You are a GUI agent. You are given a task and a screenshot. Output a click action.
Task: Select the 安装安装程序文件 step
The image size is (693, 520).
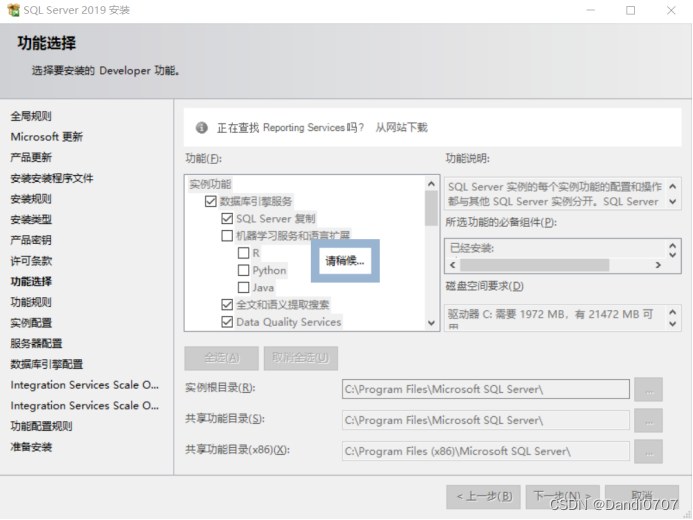point(52,178)
